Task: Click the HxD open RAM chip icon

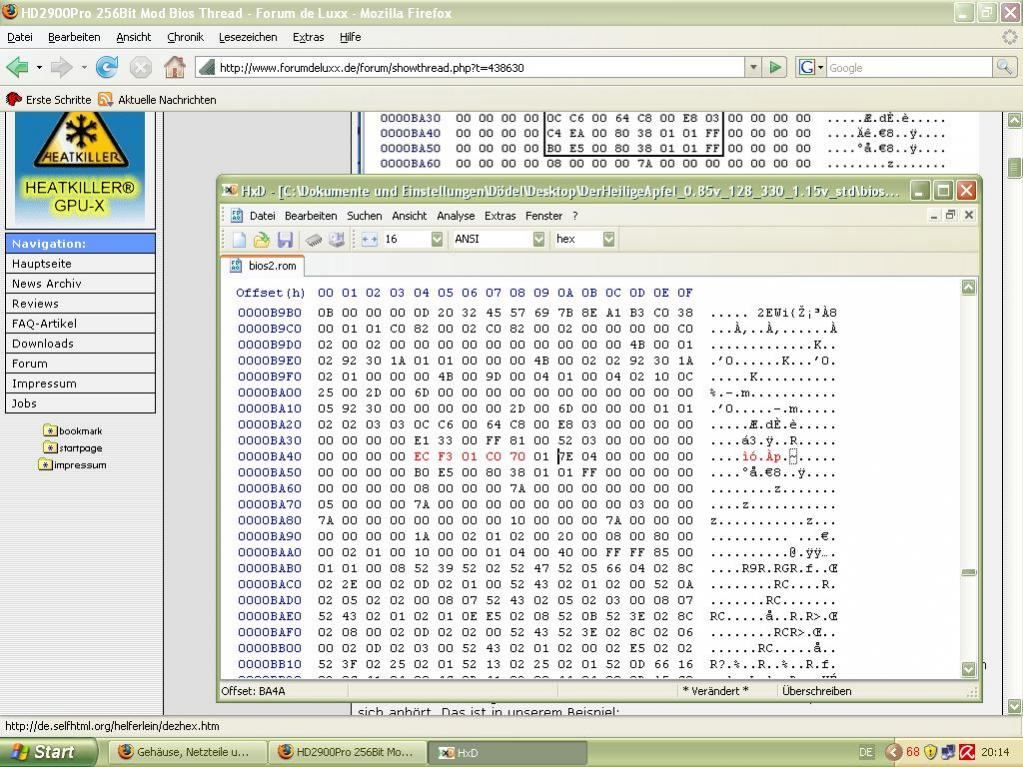Action: click(314, 240)
